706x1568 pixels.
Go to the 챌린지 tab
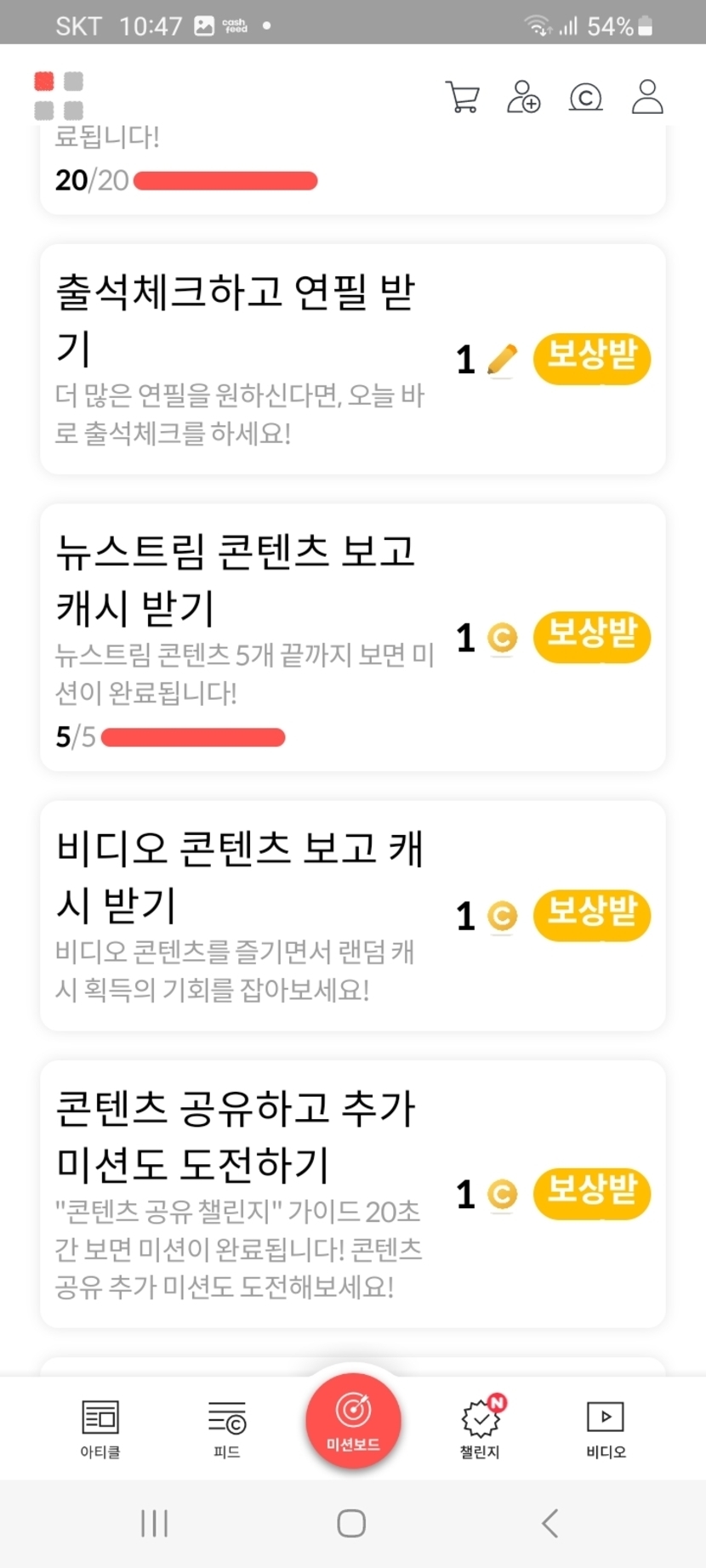click(x=481, y=1429)
